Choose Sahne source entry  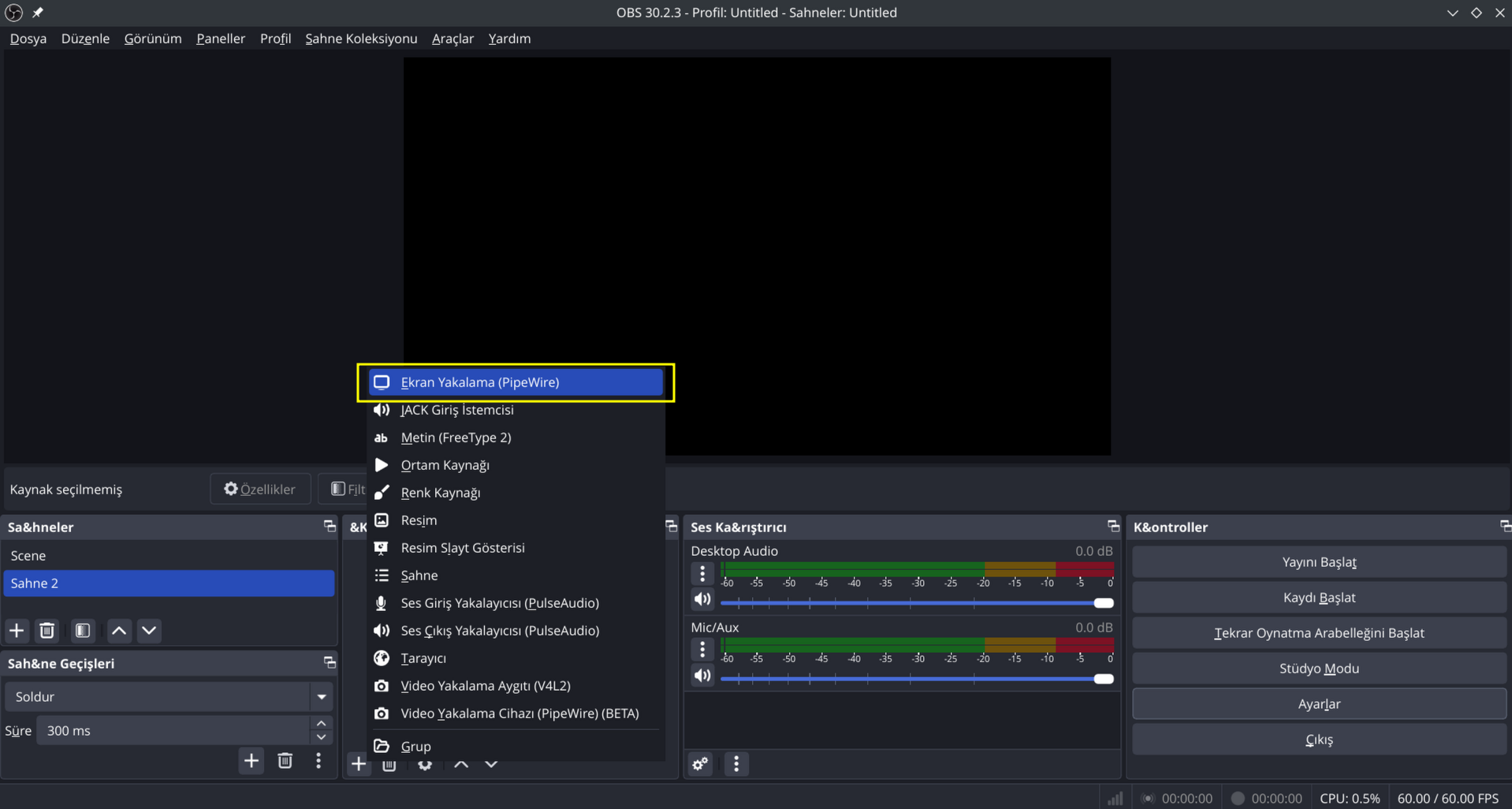516,576
